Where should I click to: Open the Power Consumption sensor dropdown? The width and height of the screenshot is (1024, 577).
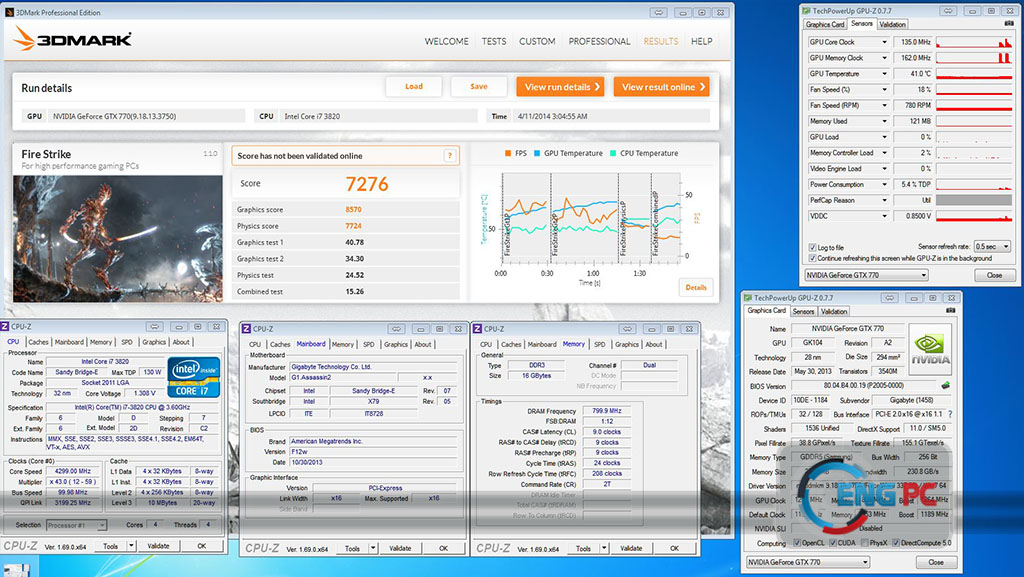point(884,185)
